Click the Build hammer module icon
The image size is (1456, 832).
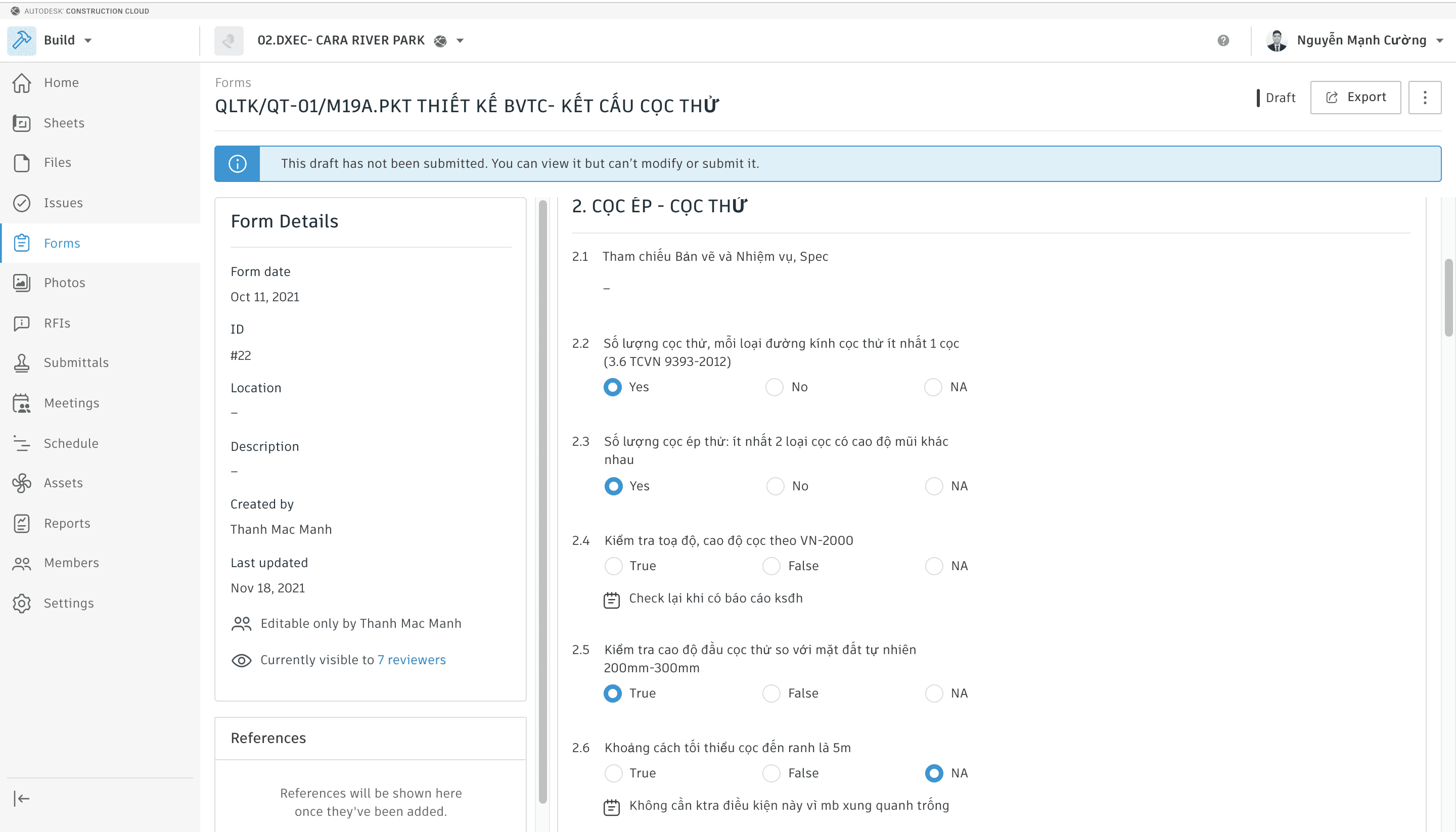click(x=22, y=40)
